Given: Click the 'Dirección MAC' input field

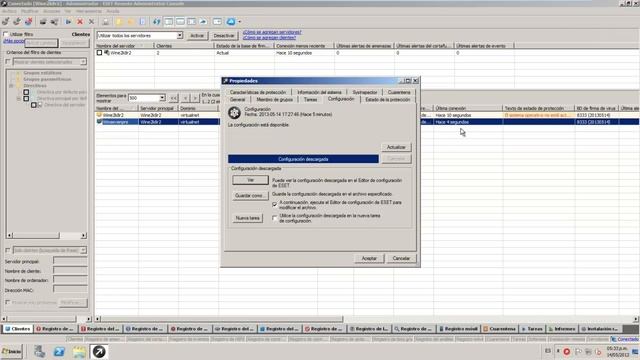Looking at the screenshot, I should coord(70,289).
